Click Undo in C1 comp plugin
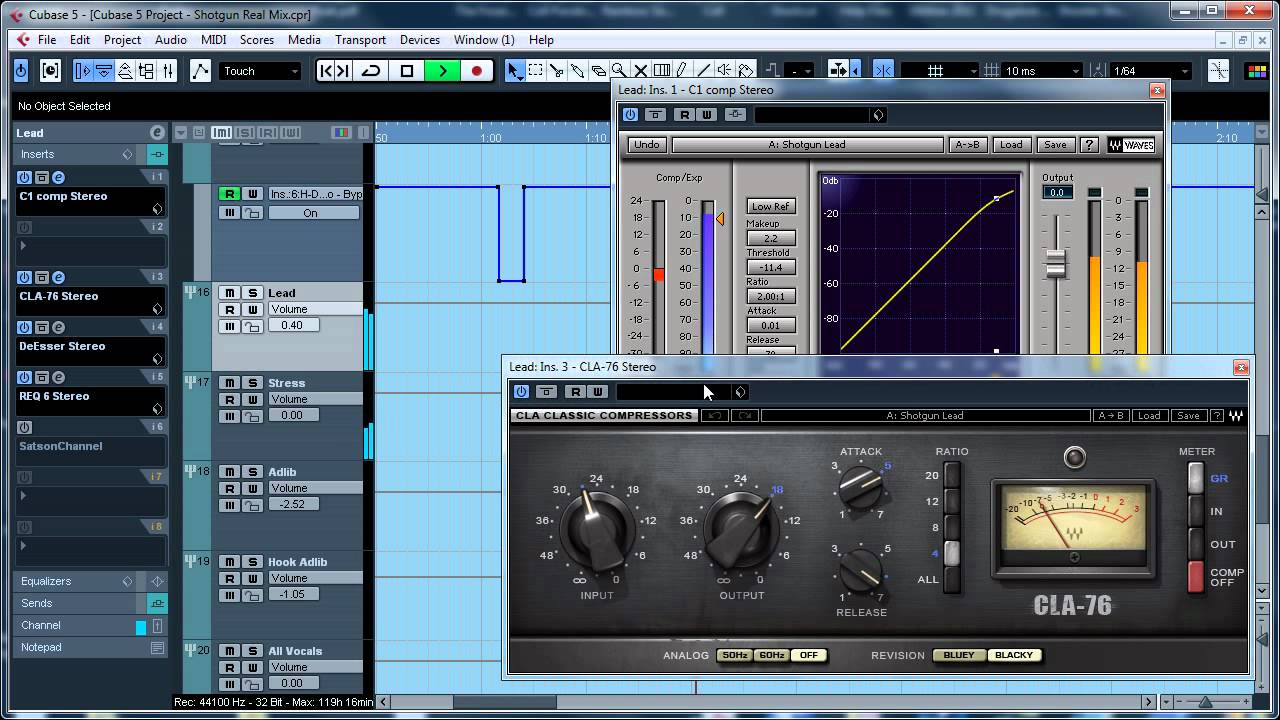Image resolution: width=1280 pixels, height=720 pixels. pyautogui.click(x=647, y=145)
